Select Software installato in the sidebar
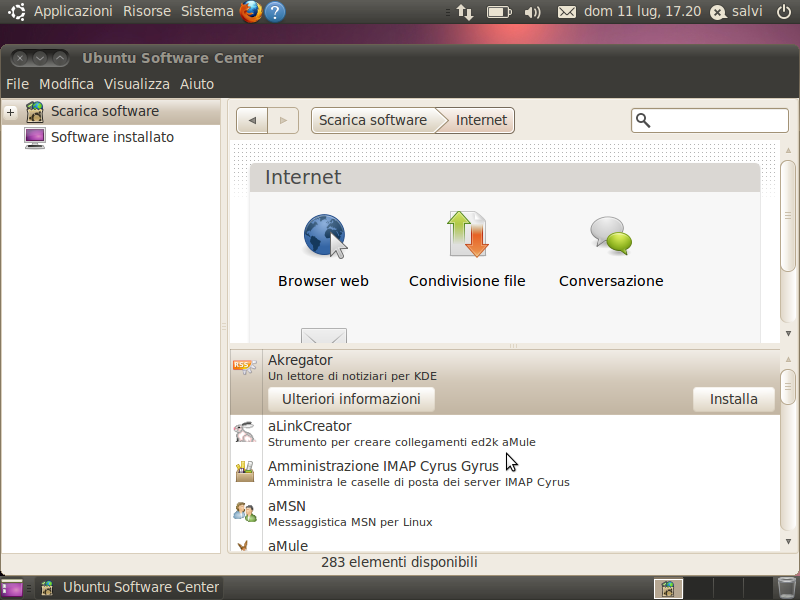Image resolution: width=800 pixels, height=600 pixels. [x=112, y=137]
